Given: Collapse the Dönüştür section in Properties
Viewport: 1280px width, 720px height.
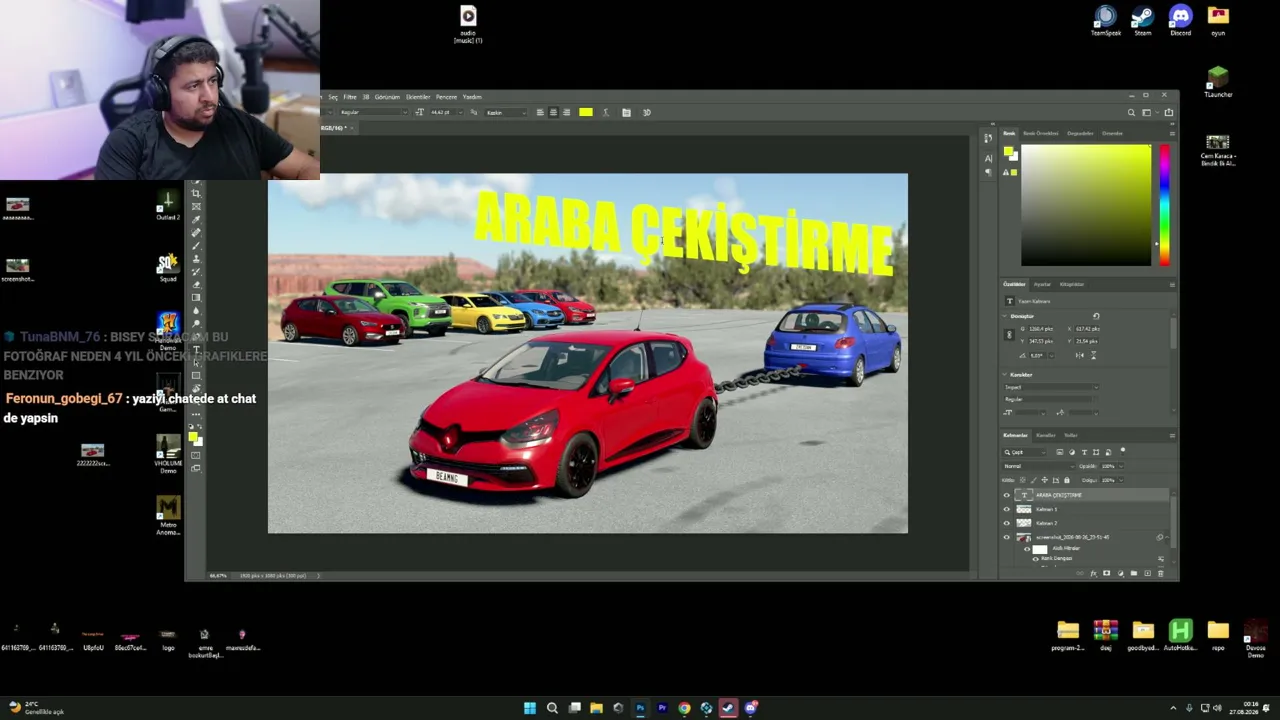Looking at the screenshot, I should coord(1005,316).
